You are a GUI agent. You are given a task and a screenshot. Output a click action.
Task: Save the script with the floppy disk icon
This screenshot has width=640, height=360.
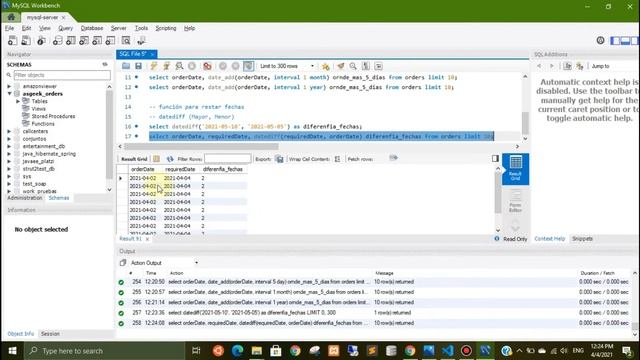tap(138, 66)
